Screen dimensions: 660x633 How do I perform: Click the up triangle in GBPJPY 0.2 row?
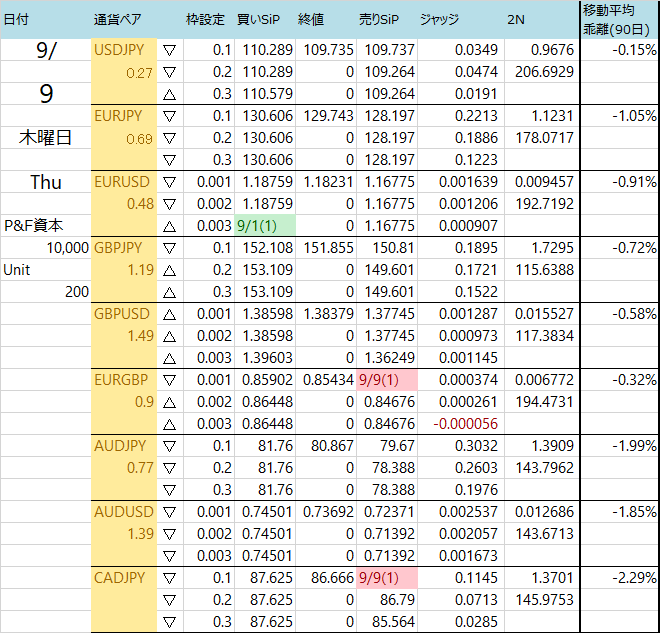(x=169, y=270)
